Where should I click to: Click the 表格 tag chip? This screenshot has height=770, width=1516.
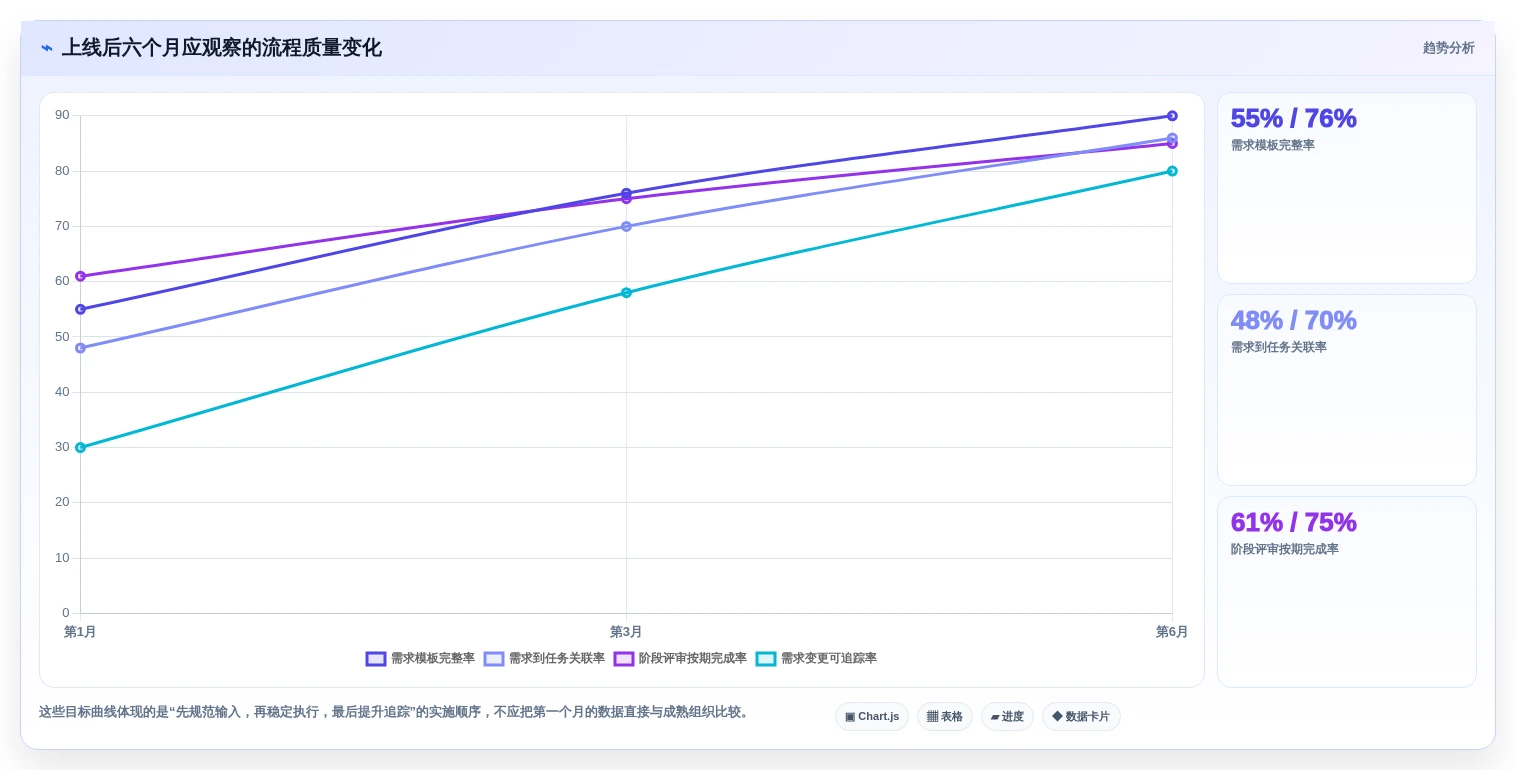(x=944, y=717)
